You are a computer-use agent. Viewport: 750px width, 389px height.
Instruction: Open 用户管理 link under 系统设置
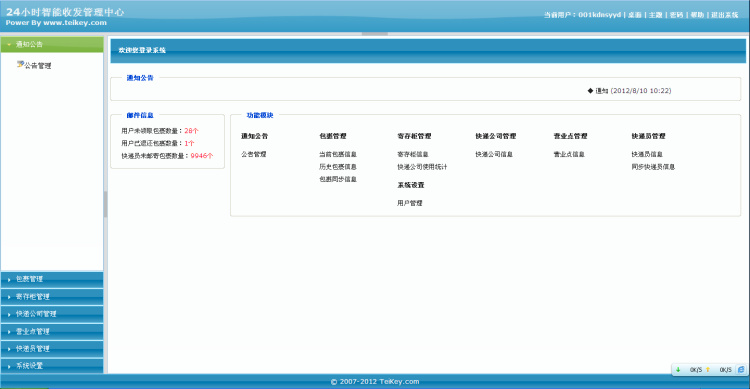(409, 203)
